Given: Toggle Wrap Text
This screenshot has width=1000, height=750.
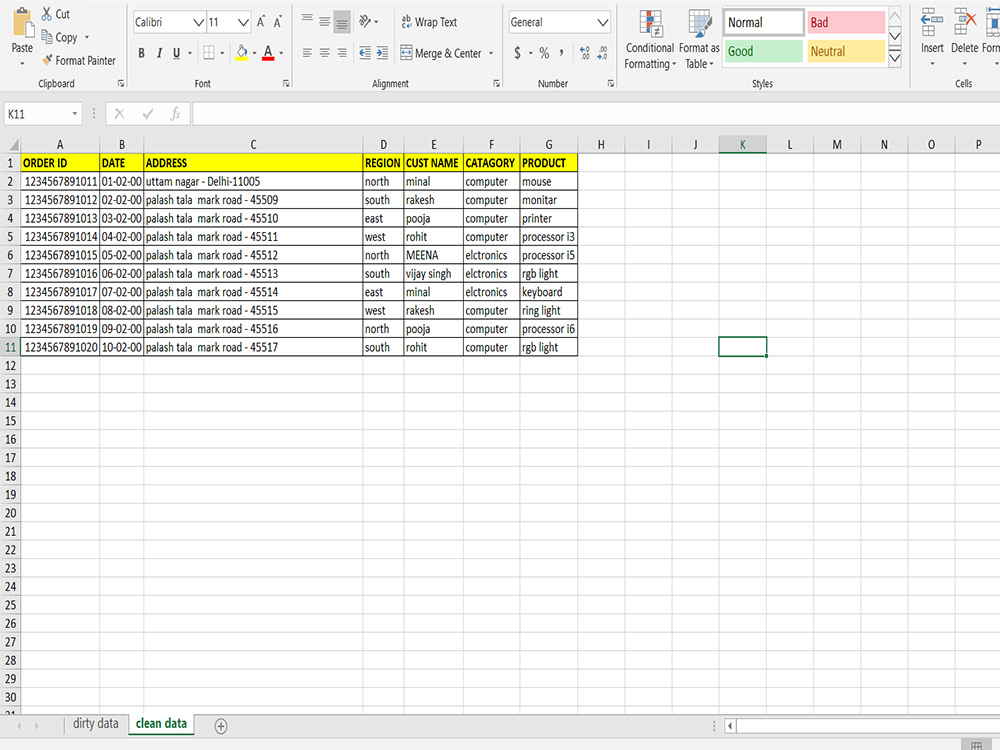Looking at the screenshot, I should tap(429, 22).
